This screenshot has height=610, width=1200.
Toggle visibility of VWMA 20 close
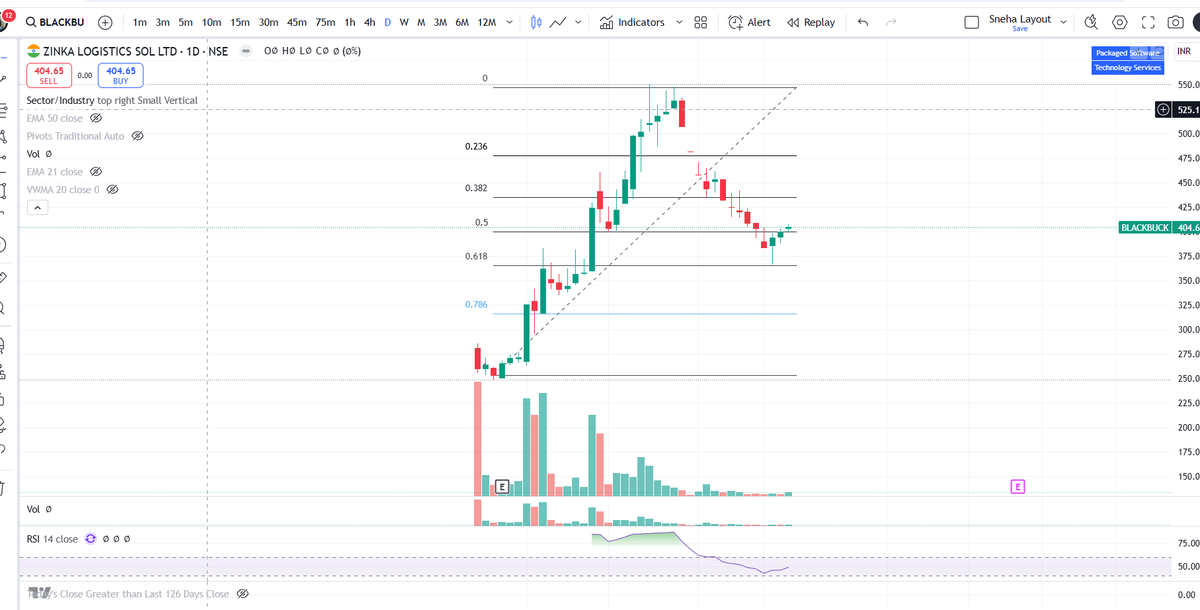pyautogui.click(x=112, y=190)
